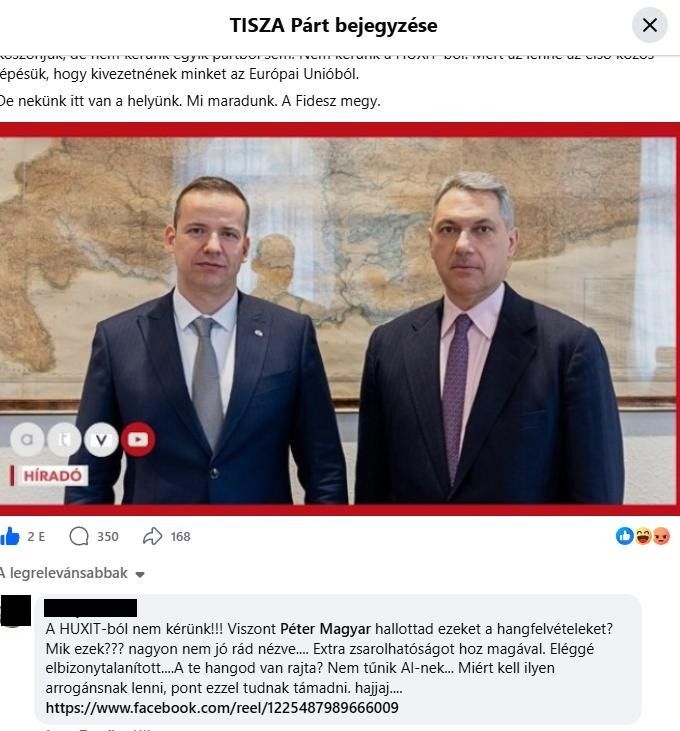Viewport: 680px width, 731px height.
Task: Open the post photo of two men
Action: 339,319
